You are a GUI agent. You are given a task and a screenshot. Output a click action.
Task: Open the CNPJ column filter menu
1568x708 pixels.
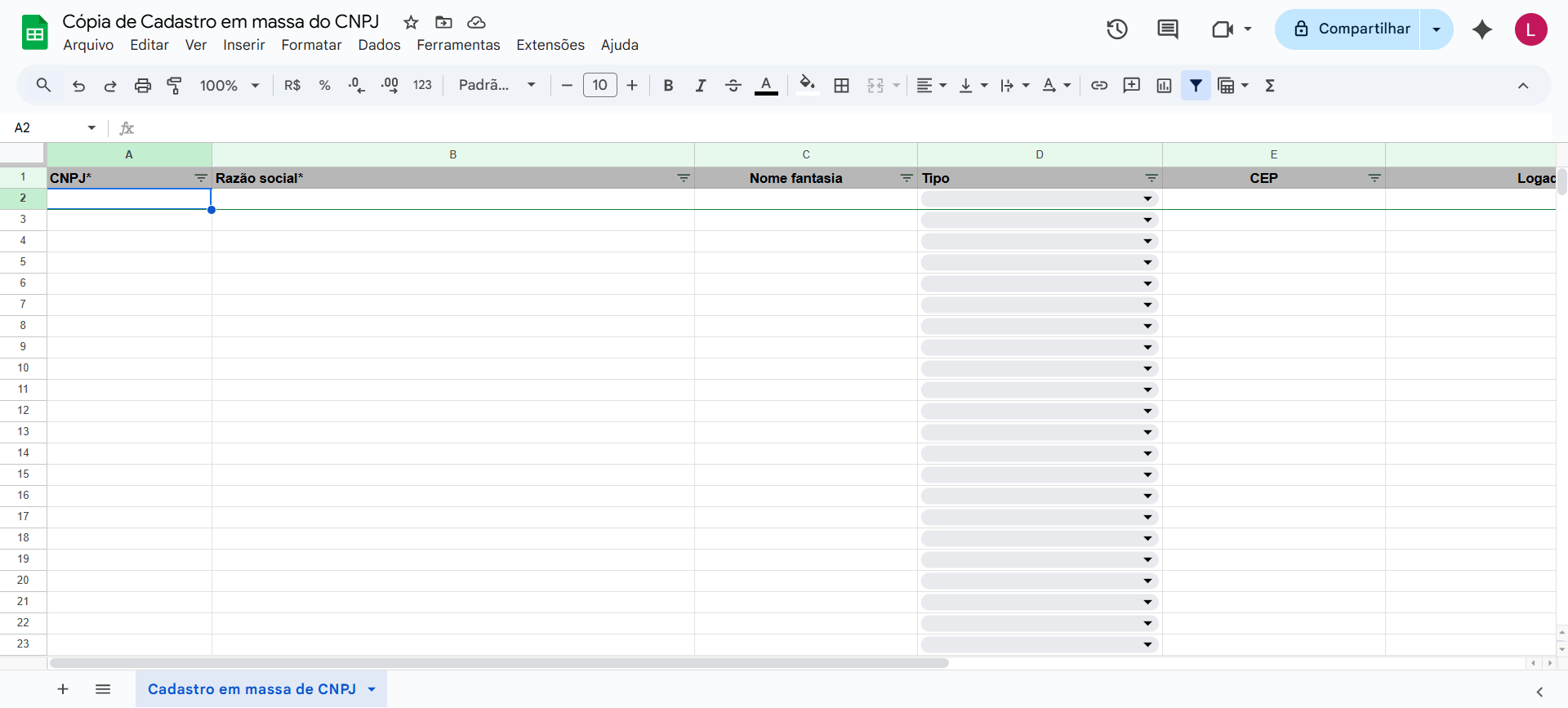point(201,178)
